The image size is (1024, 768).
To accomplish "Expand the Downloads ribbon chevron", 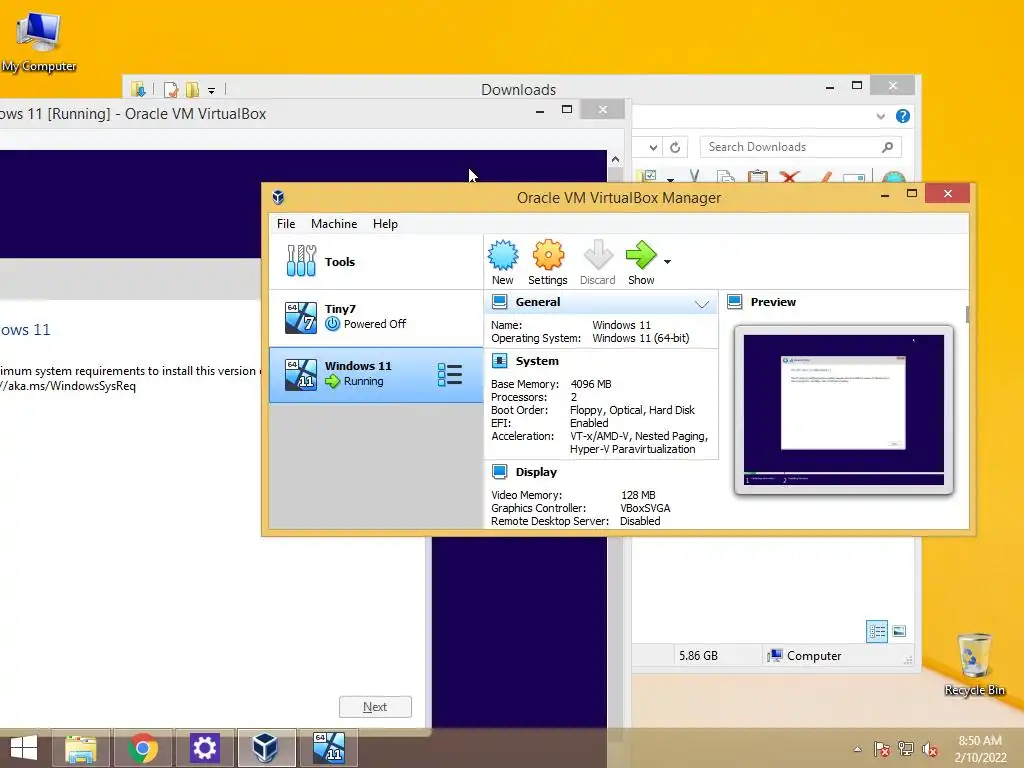I will [880, 116].
